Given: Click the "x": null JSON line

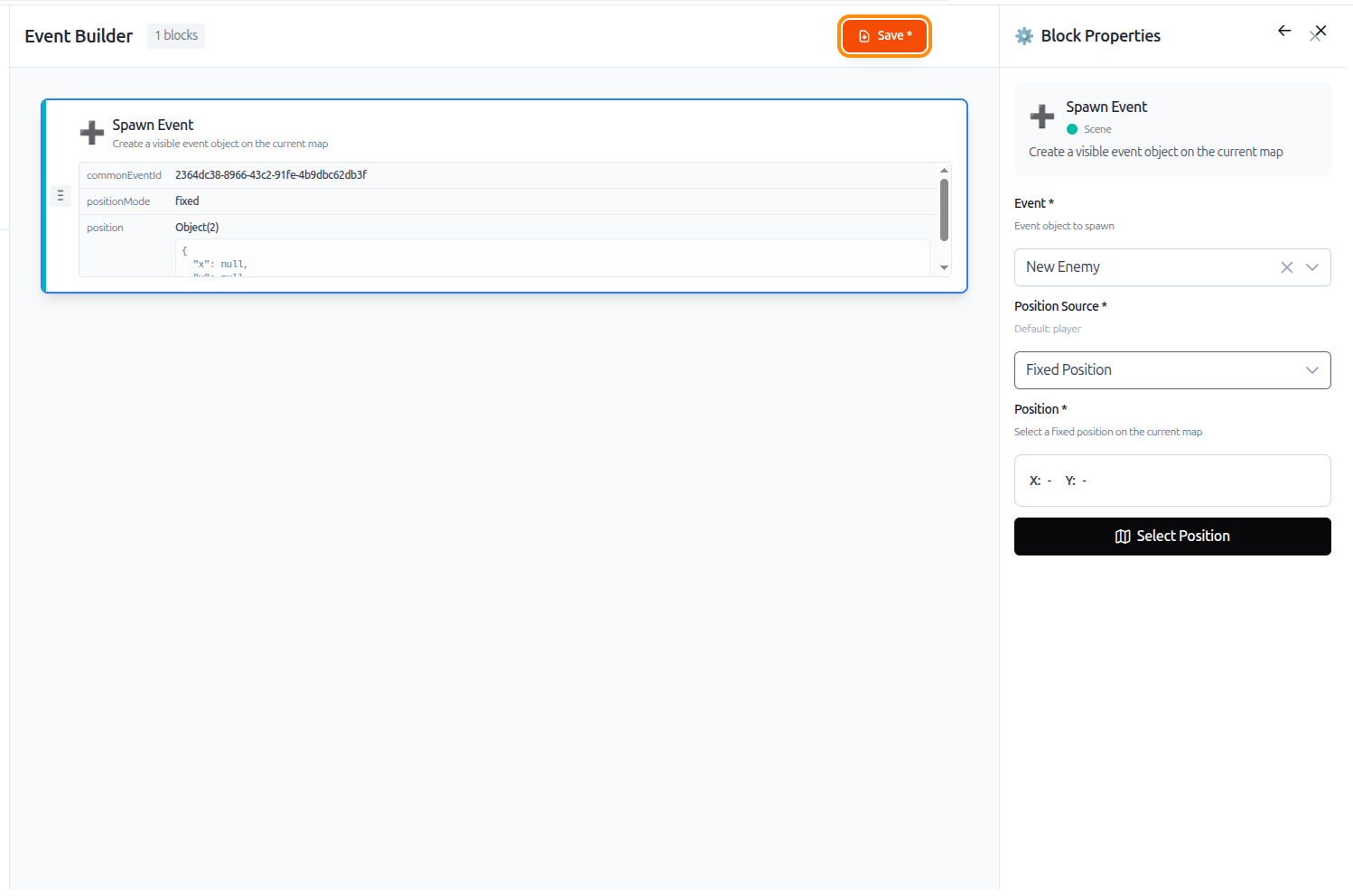Looking at the screenshot, I should 219,264.
